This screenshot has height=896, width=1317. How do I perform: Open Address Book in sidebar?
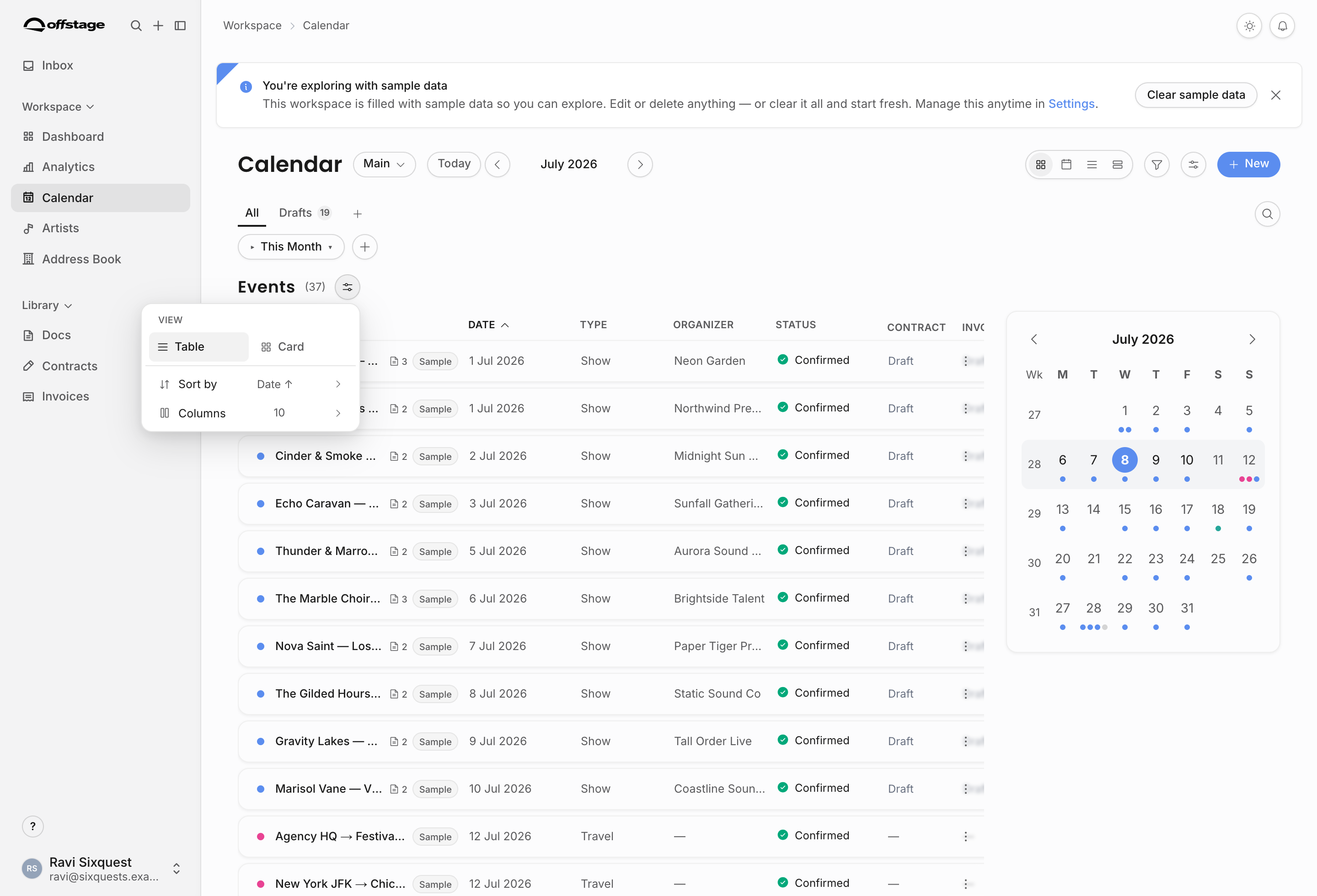point(100,259)
